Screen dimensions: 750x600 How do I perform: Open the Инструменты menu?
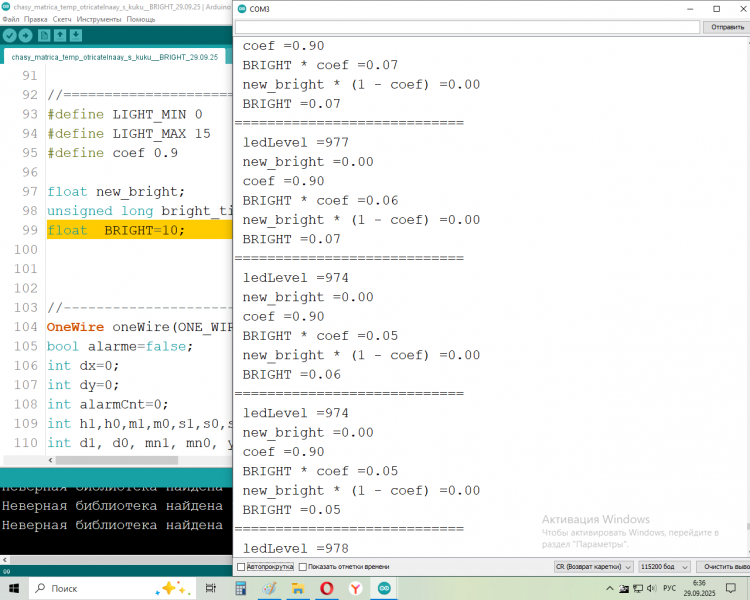(98, 19)
